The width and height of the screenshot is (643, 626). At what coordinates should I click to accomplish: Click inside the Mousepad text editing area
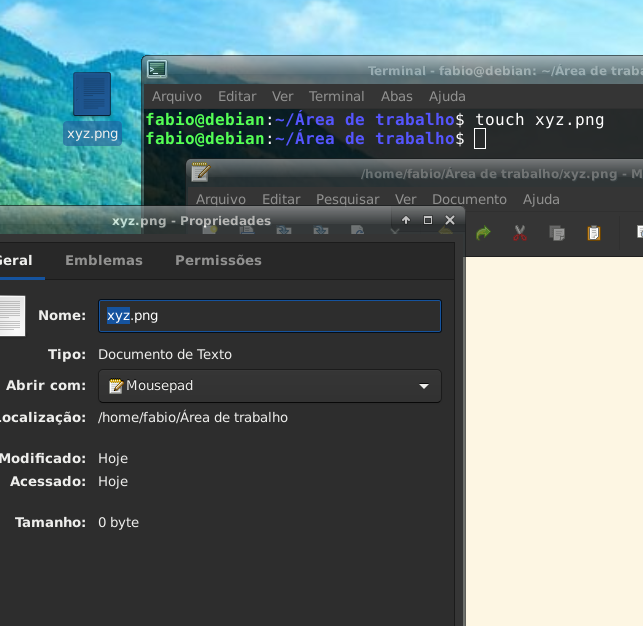pyautogui.click(x=554, y=441)
